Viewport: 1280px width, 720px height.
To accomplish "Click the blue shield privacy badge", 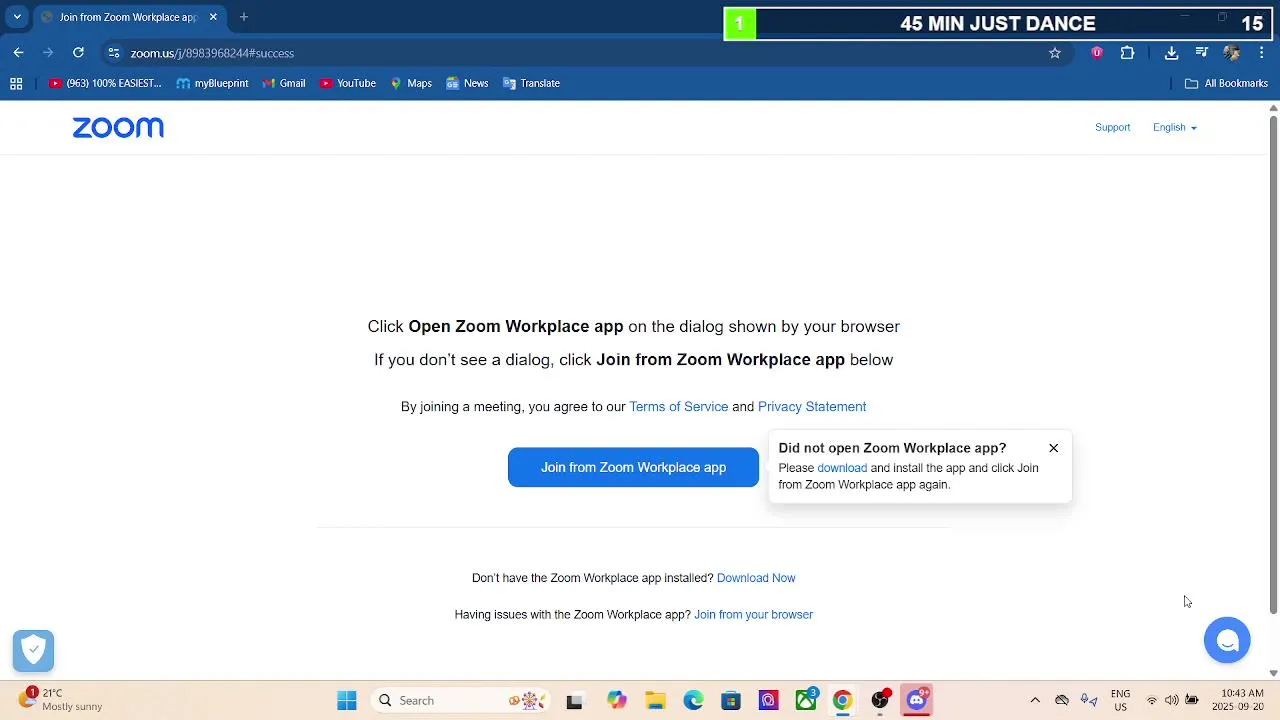I will pos(33,651).
